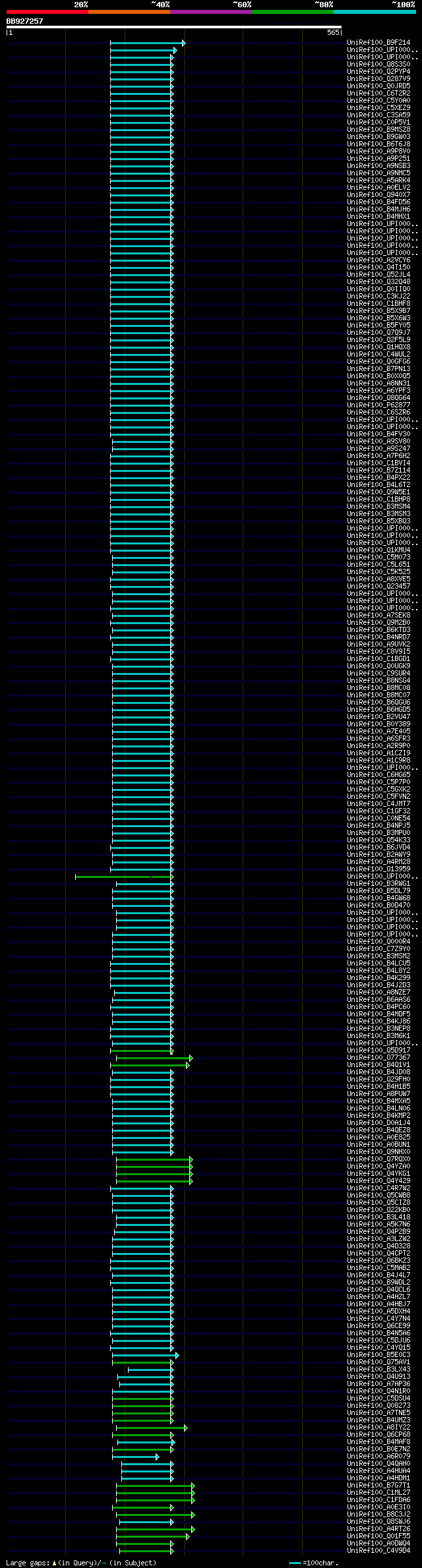Select hit label UniRef100_B3LX43
The height and width of the screenshot is (1568, 422).
click(378, 1370)
